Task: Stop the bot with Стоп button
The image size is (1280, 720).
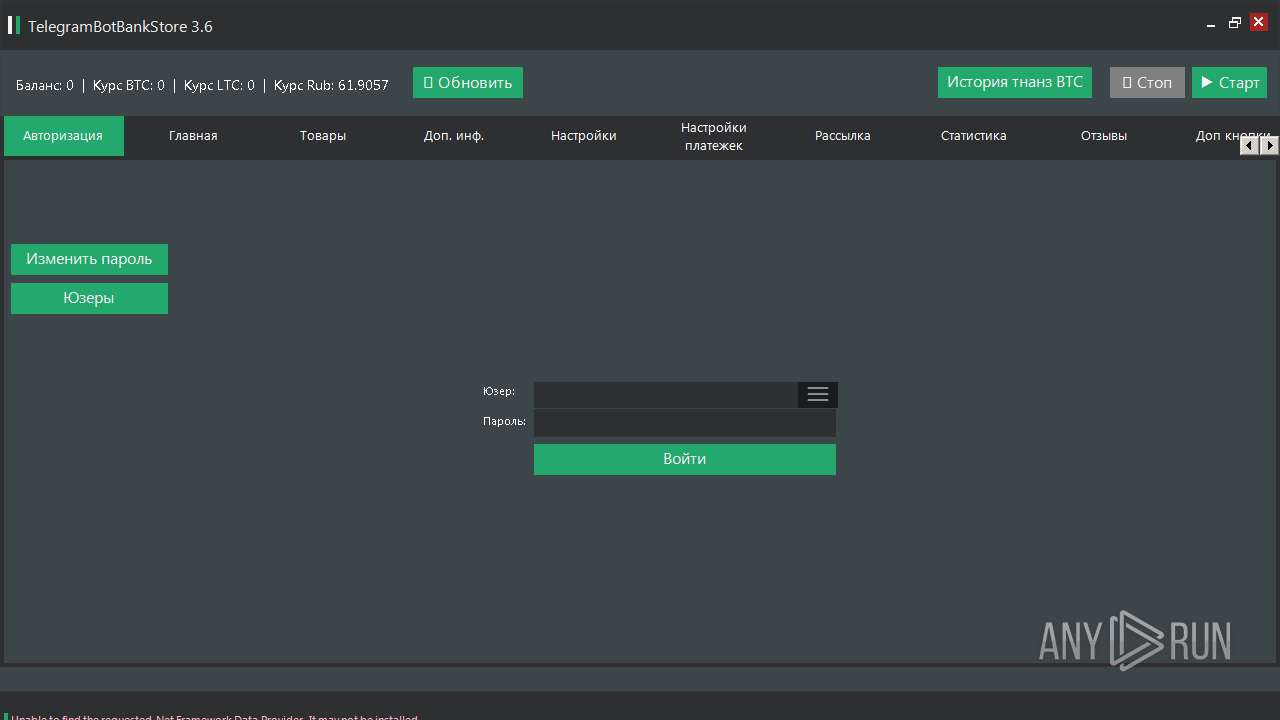Action: 1147,82
